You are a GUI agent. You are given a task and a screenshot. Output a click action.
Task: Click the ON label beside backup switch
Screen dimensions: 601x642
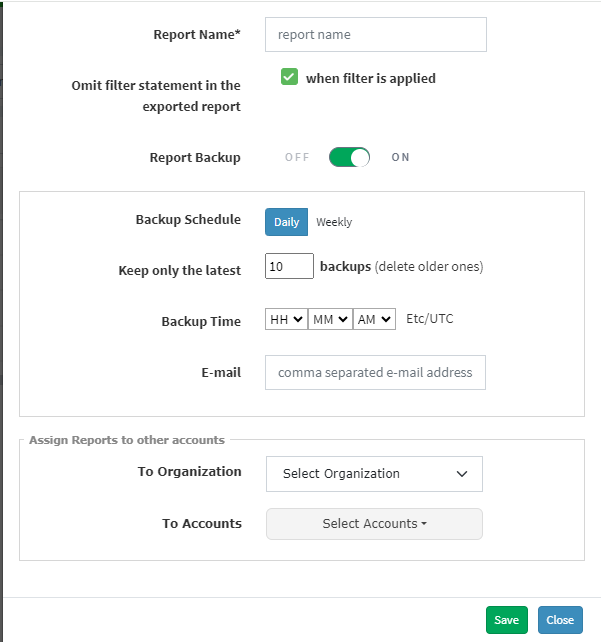[x=400, y=157]
